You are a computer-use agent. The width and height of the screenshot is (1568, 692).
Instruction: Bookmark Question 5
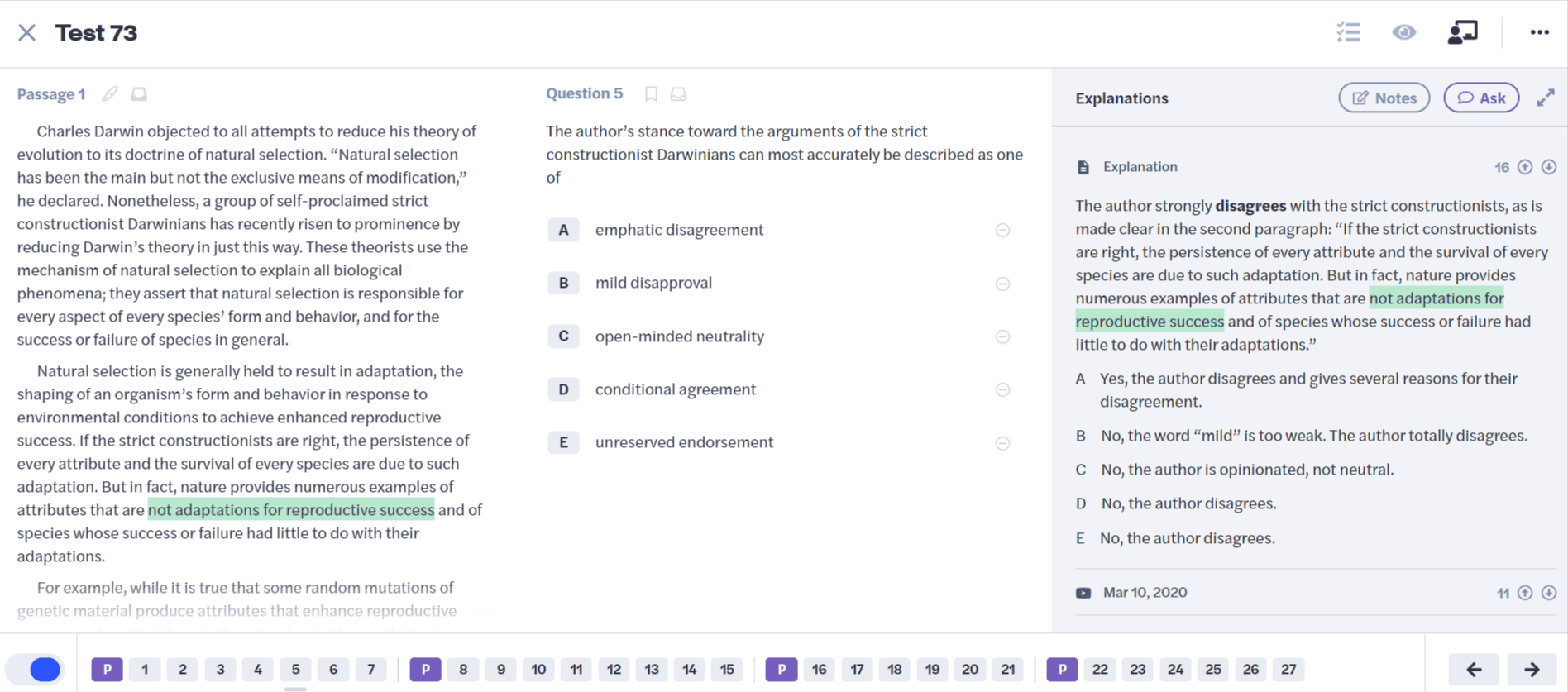tap(652, 94)
